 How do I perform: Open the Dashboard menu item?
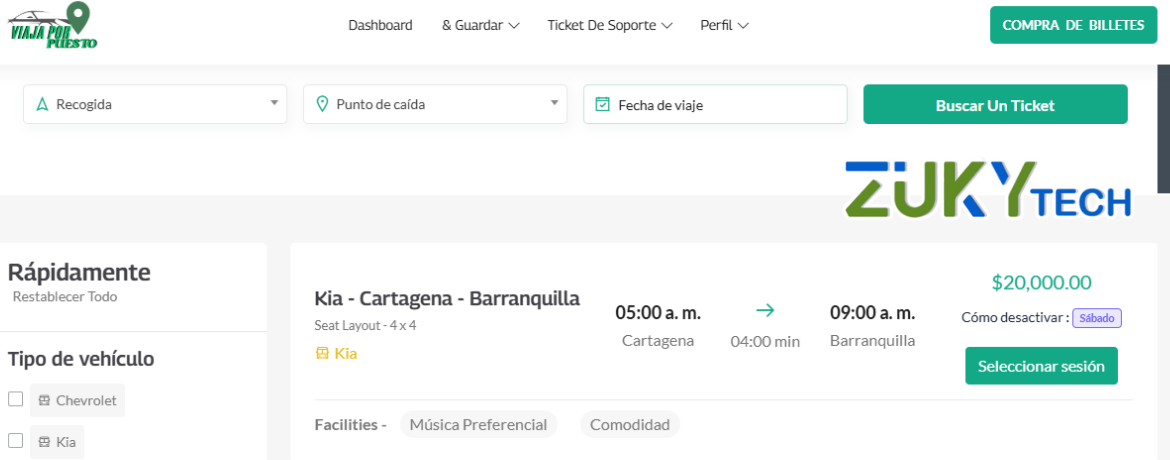(x=380, y=25)
